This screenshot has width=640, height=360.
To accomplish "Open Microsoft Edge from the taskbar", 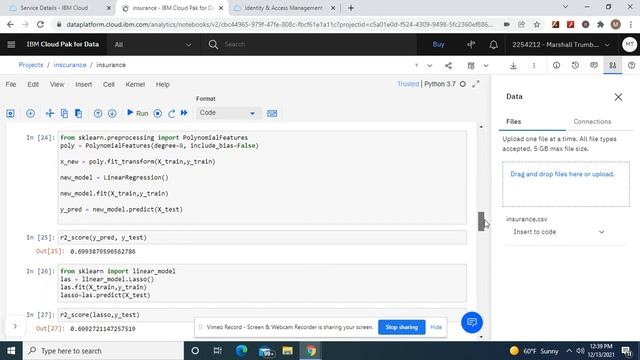I will 242,351.
